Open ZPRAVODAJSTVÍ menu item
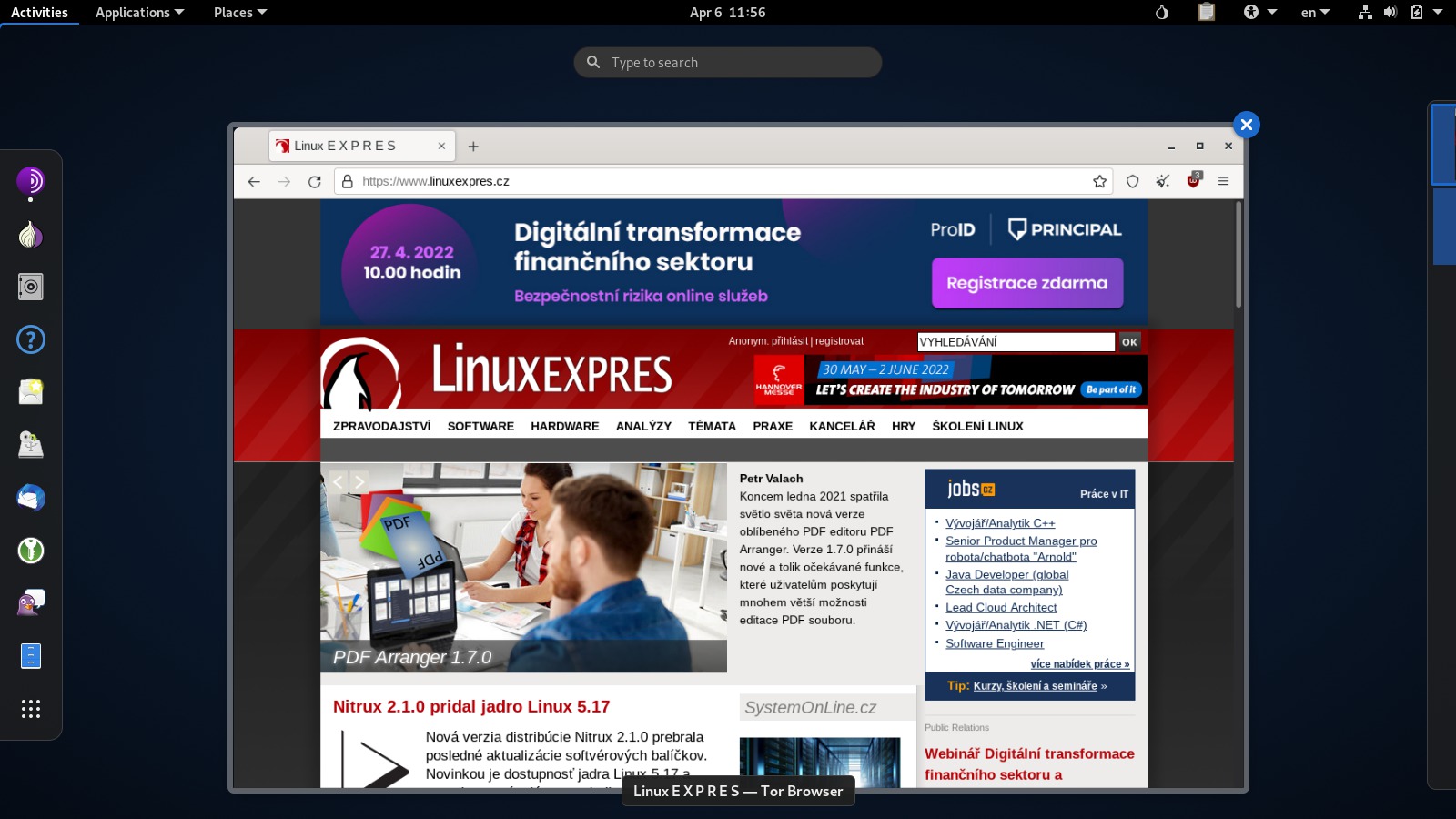Viewport: 1456px width, 819px height. tap(381, 426)
